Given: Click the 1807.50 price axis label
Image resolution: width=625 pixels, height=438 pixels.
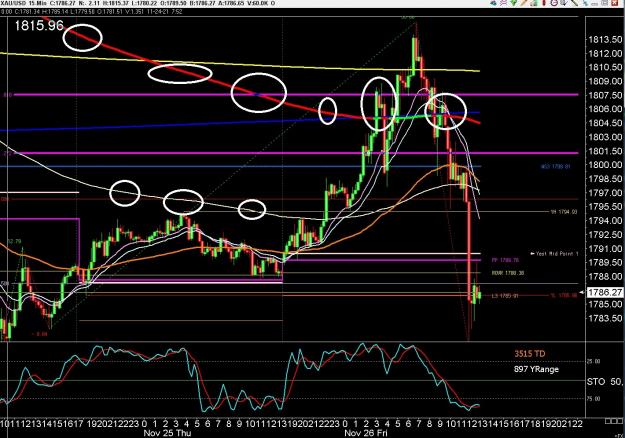Looking at the screenshot, I should click(x=605, y=95).
